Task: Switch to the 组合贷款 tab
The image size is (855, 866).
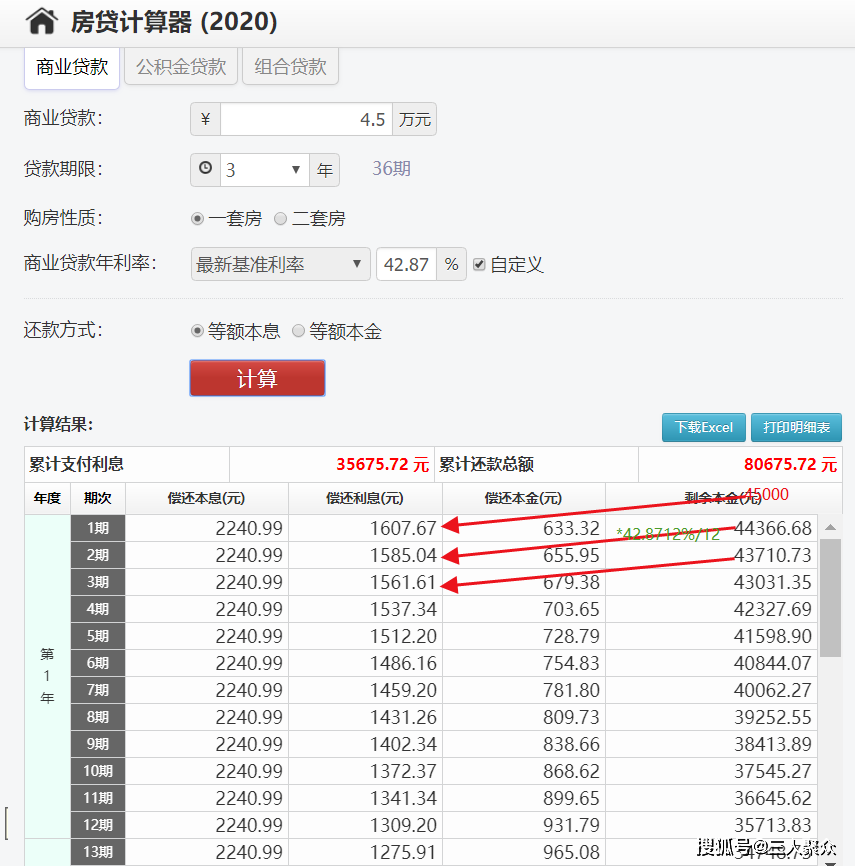Action: 289,67
